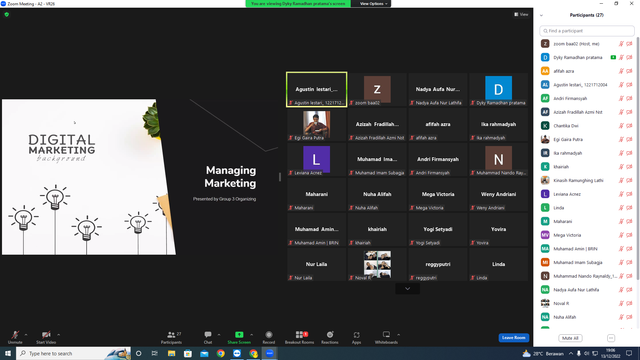Toggle mic icon for Dyky Ramadhan pratama
640x360 pixels.
coord(621,58)
